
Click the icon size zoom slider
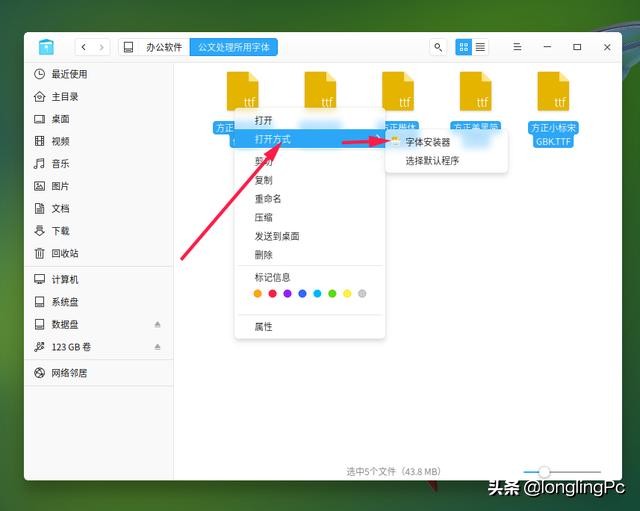click(562, 472)
